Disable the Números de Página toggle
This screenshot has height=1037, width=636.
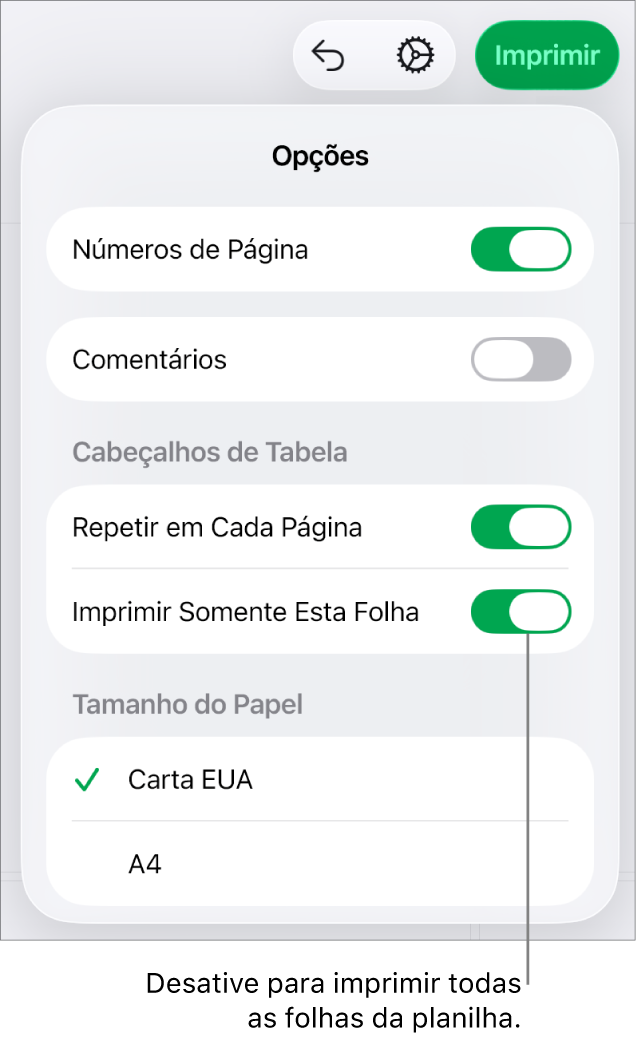coord(521,249)
